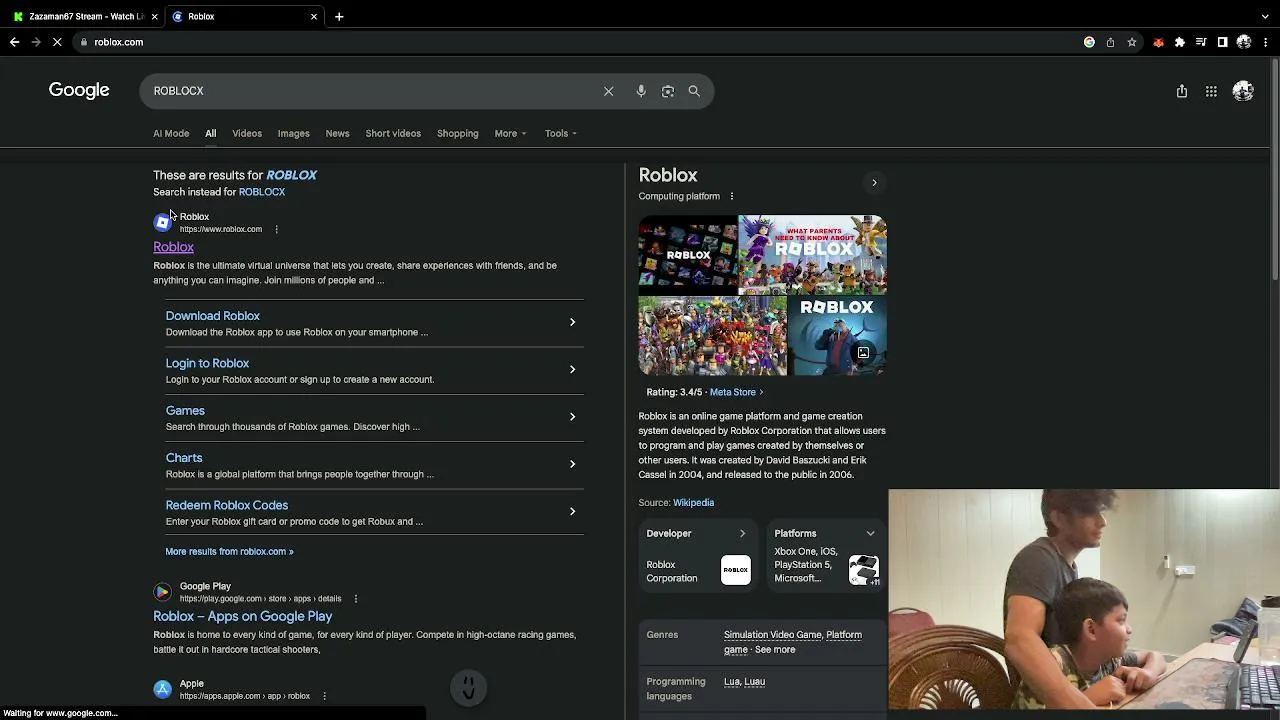Screen dimensions: 1280x720
Task: Search instead for ROBLOCX
Action: (x=262, y=192)
